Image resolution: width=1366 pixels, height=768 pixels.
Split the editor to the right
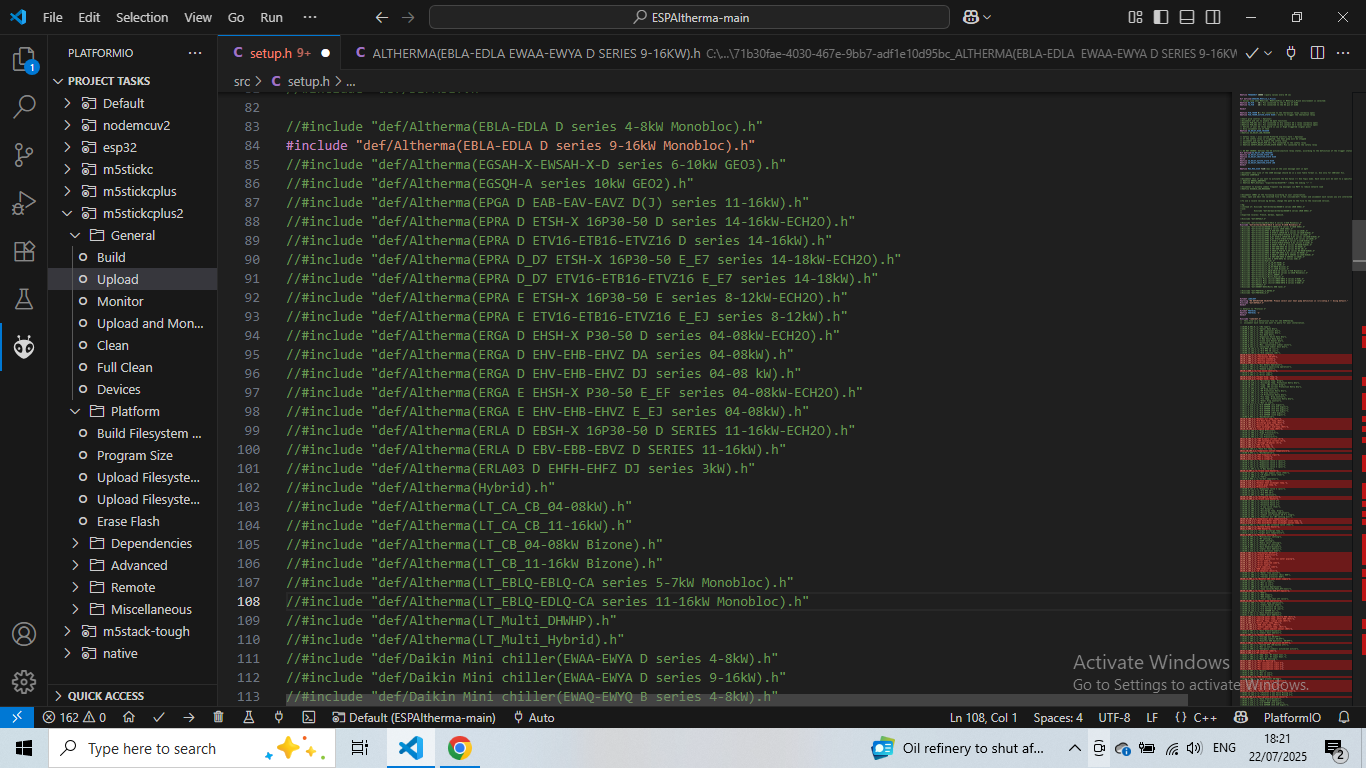coord(1317,53)
